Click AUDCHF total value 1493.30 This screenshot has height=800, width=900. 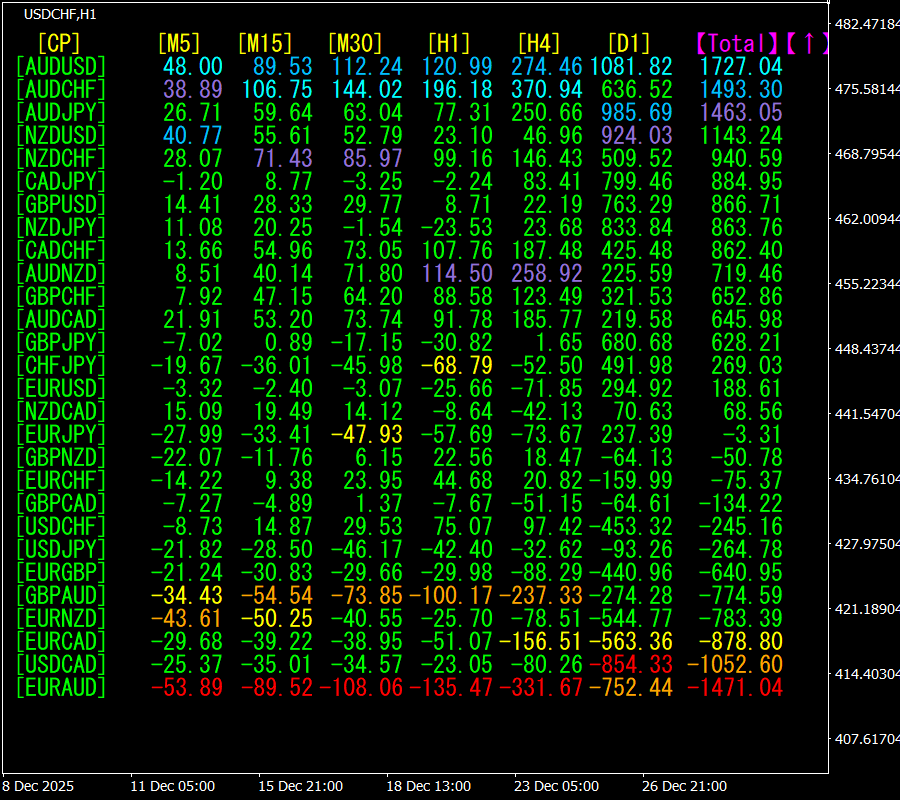click(x=741, y=90)
